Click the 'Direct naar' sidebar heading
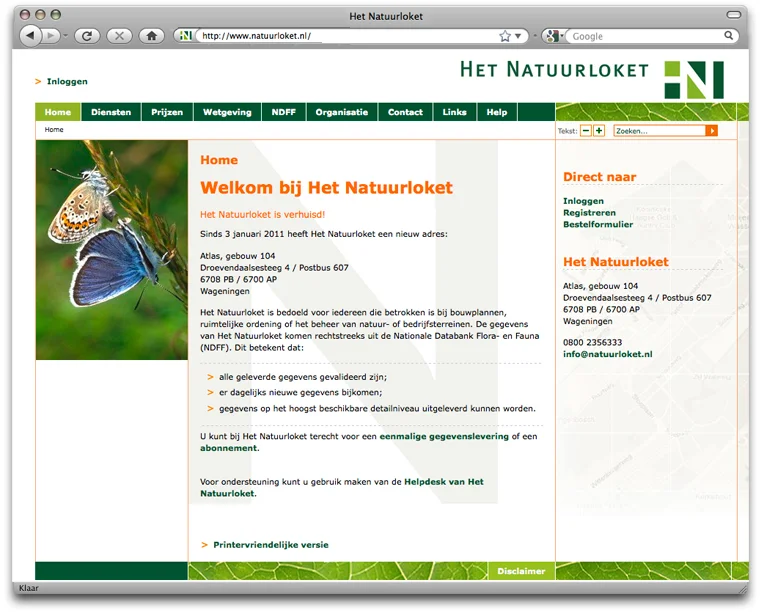 [x=600, y=177]
